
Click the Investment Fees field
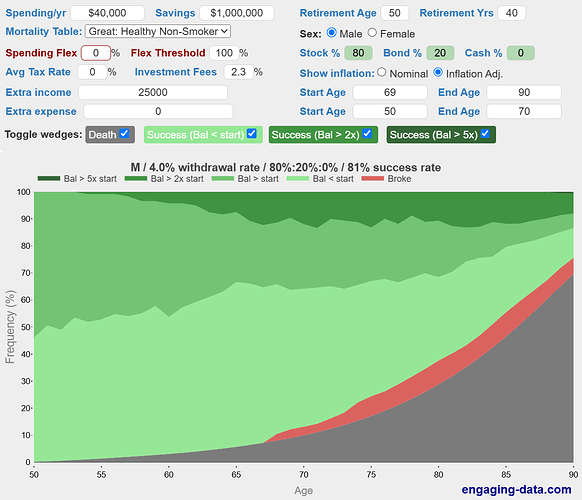(239, 72)
